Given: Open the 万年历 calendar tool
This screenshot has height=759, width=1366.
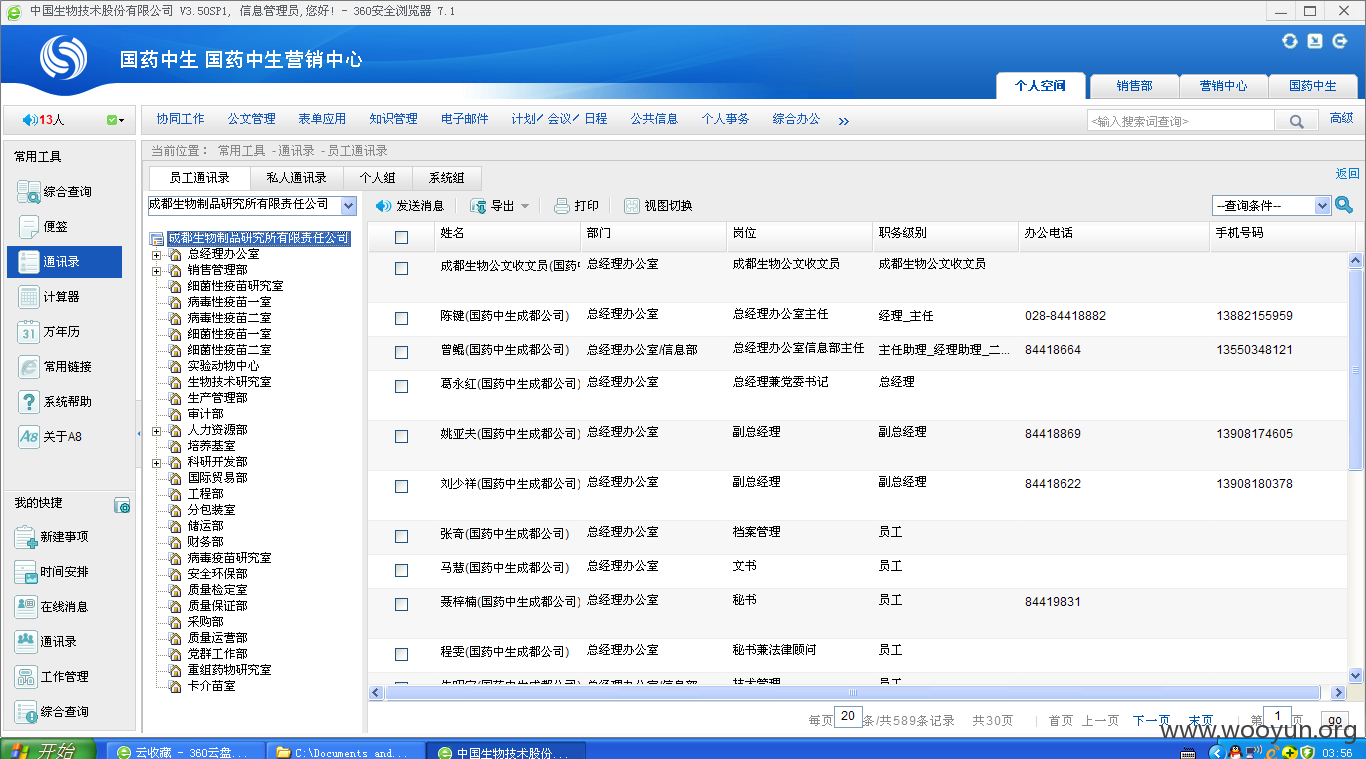Looking at the screenshot, I should [x=50, y=332].
